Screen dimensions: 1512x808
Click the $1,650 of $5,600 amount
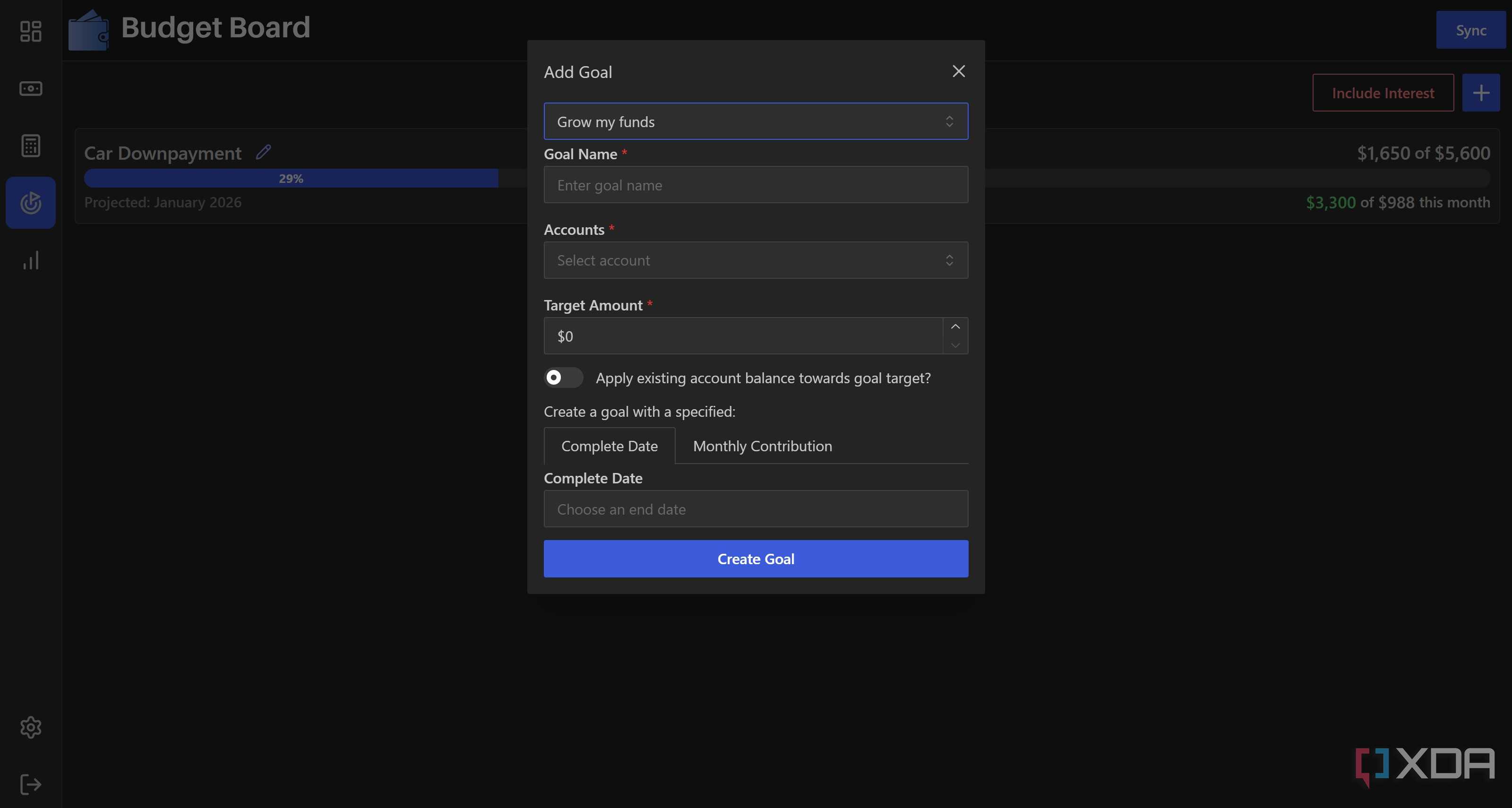coord(1423,153)
